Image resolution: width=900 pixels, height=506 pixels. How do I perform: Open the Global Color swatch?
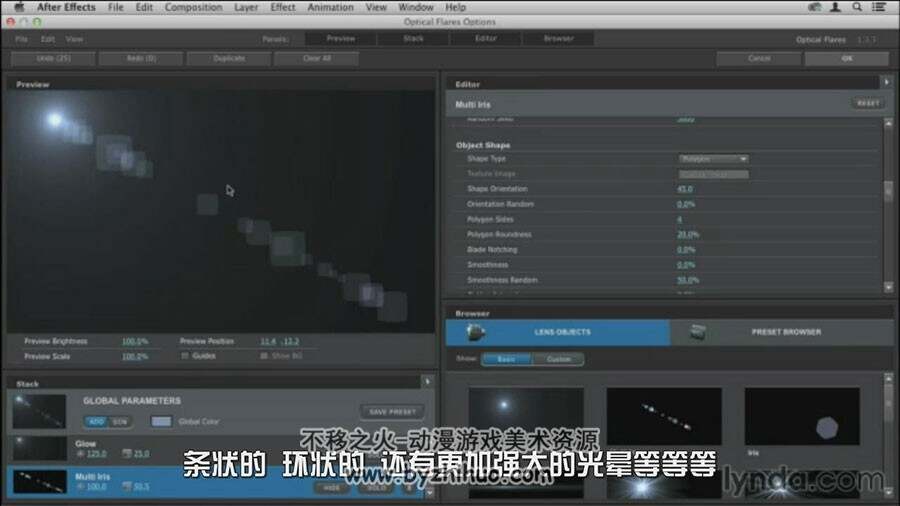[x=161, y=422]
